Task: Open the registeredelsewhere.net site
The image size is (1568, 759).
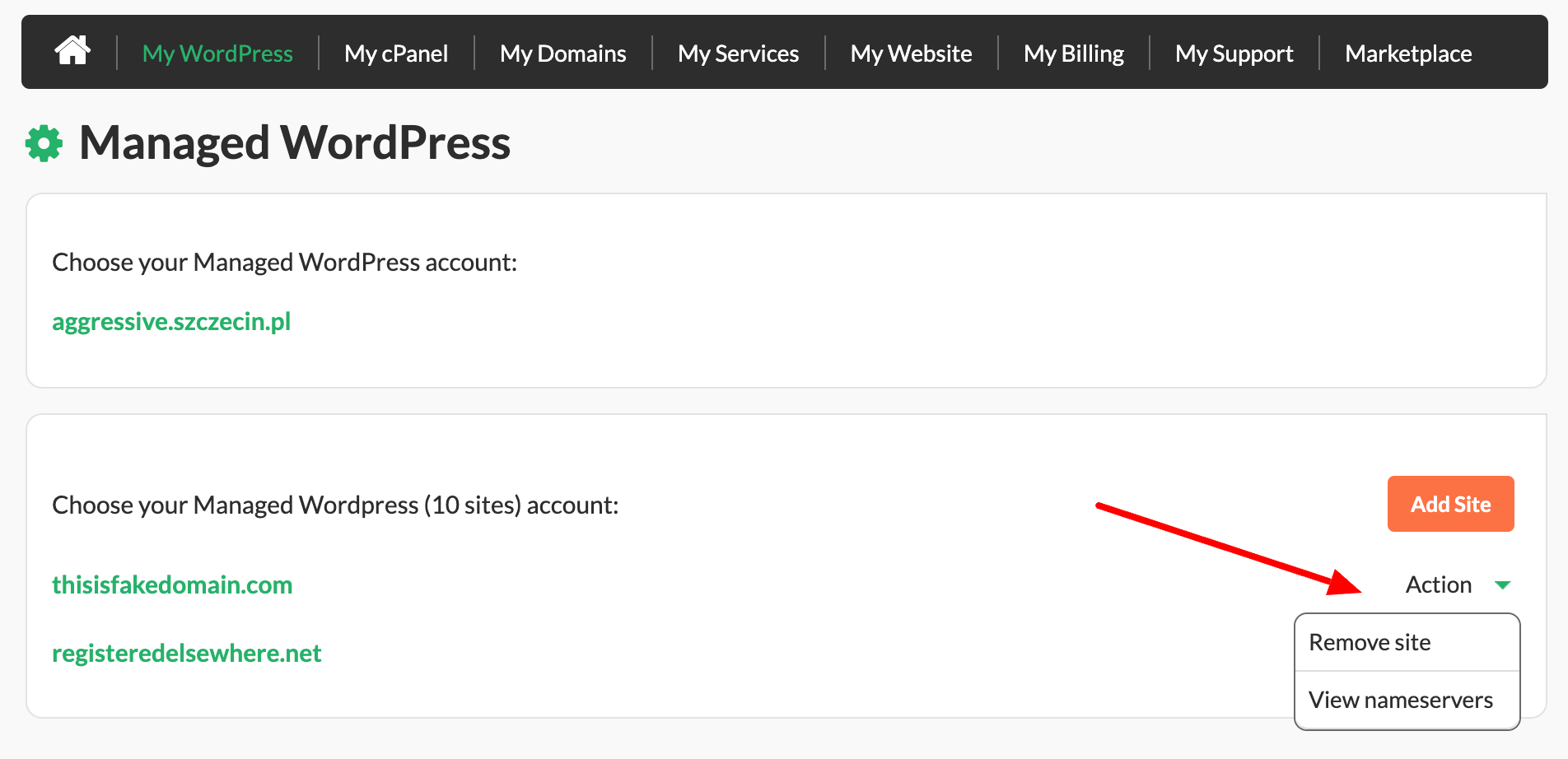Action: pyautogui.click(x=187, y=653)
